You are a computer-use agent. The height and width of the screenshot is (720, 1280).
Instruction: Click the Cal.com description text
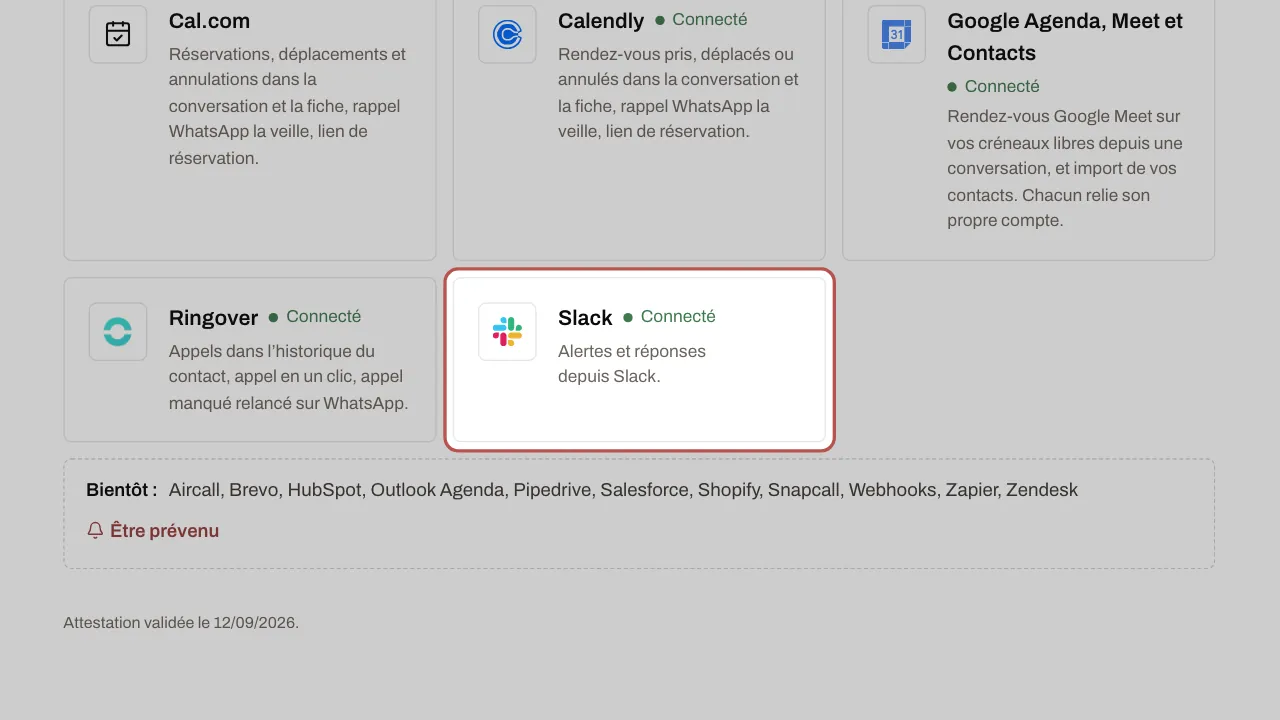point(288,106)
